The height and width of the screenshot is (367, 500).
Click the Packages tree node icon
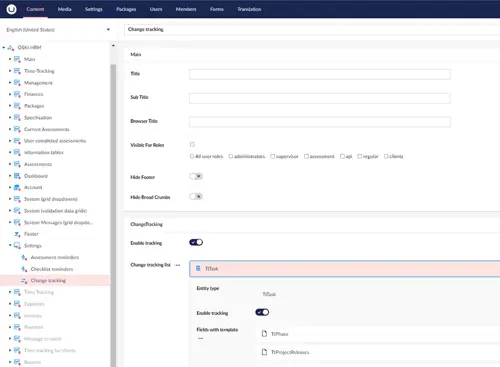click(17, 106)
